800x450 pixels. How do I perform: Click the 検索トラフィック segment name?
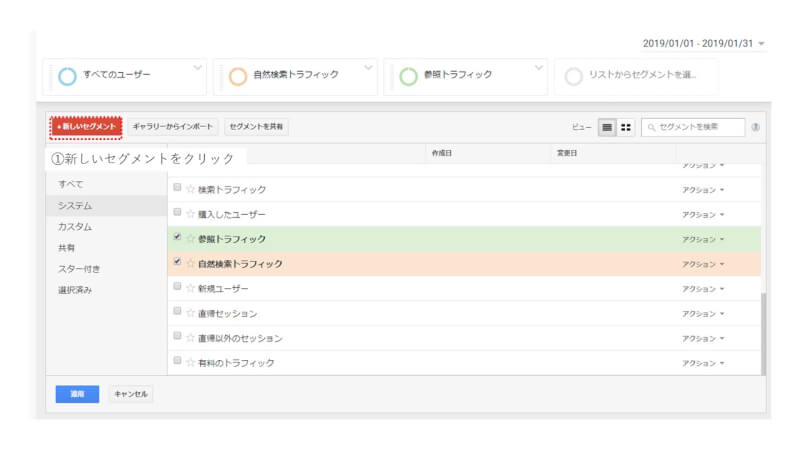coord(232,190)
